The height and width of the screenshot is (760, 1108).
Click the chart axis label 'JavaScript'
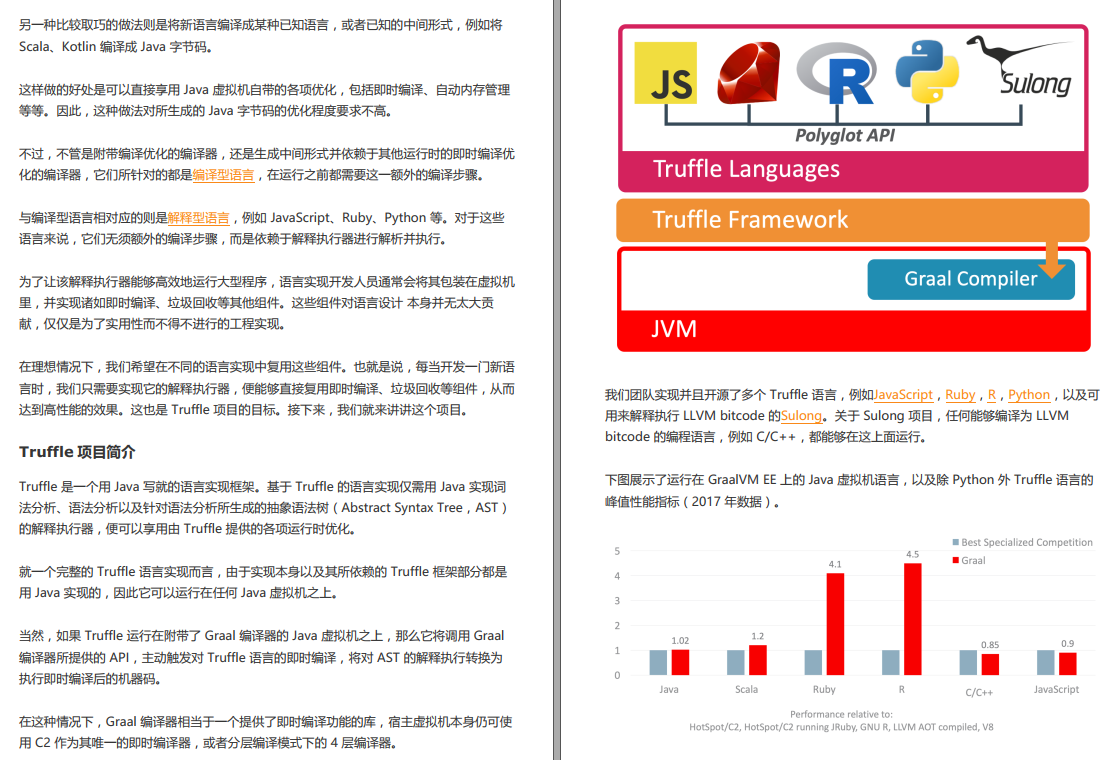1056,689
